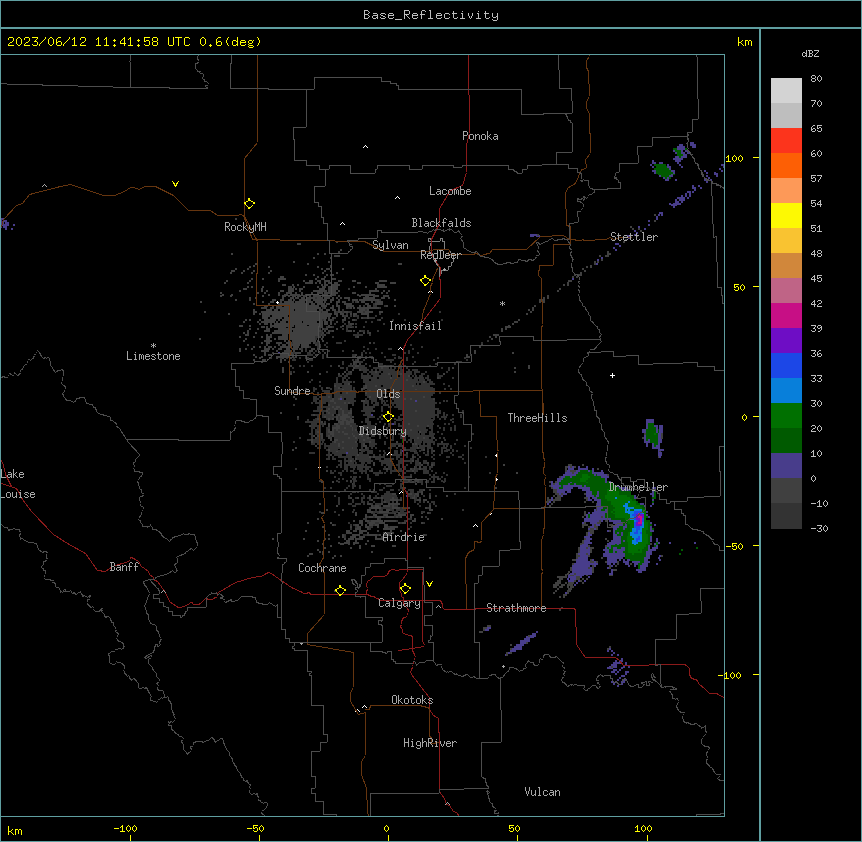
Task: Click the Calgary city label
Action: coord(399,603)
